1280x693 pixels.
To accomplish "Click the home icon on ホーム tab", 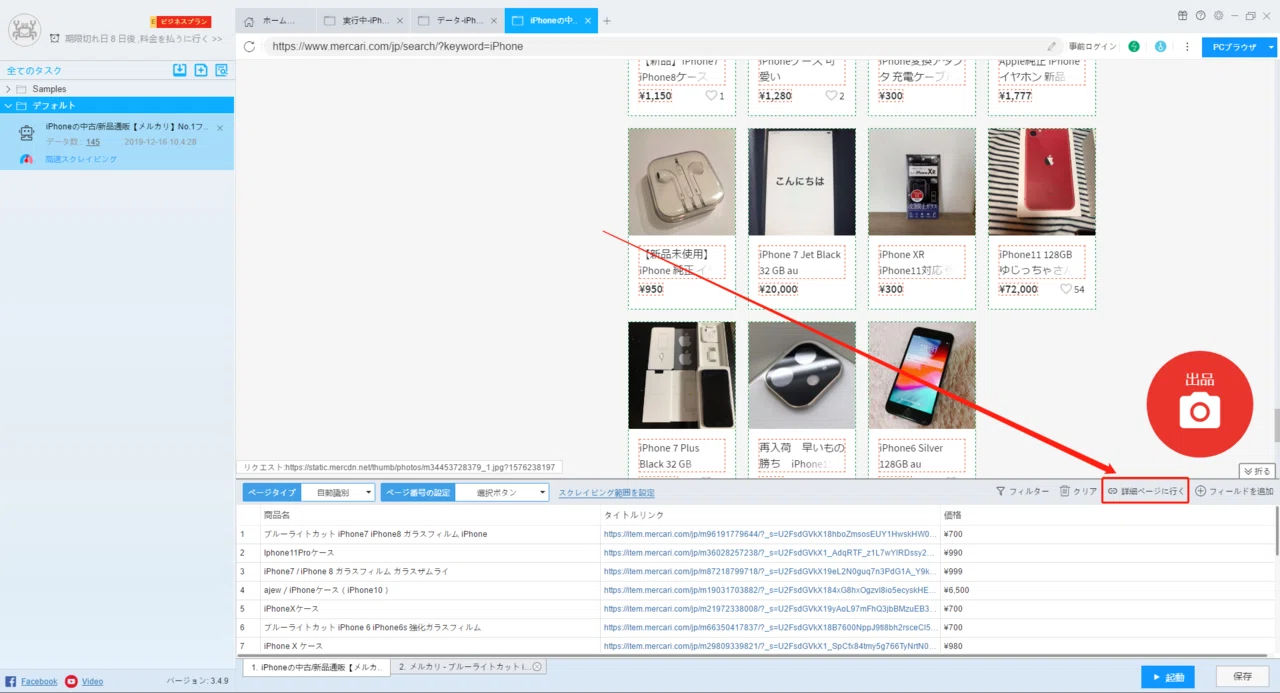I will pyautogui.click(x=250, y=20).
